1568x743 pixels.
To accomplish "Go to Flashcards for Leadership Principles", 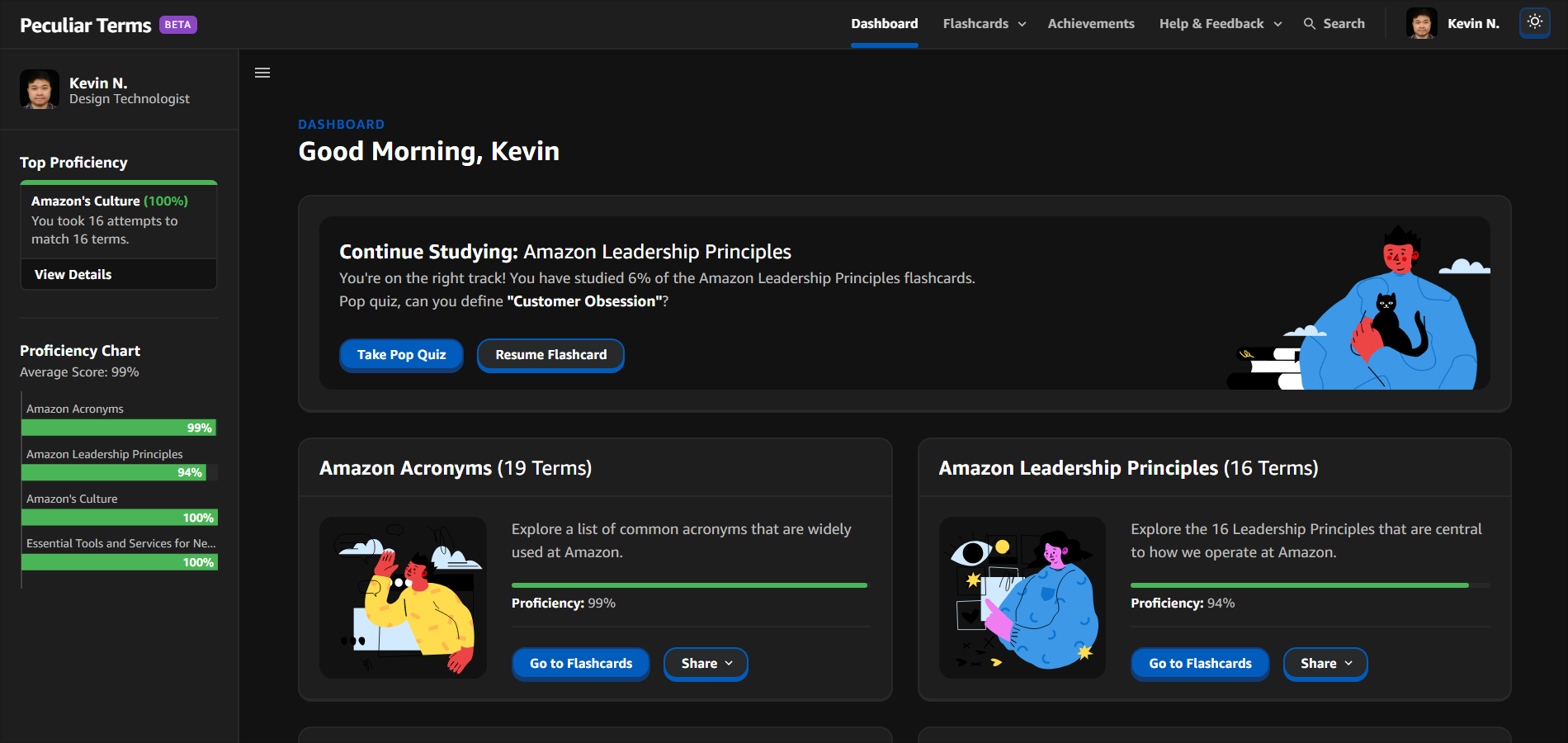I will pyautogui.click(x=1200, y=663).
